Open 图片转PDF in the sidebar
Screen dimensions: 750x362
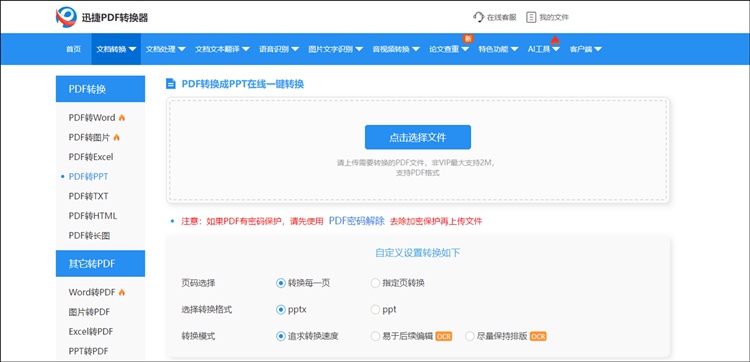(89, 312)
